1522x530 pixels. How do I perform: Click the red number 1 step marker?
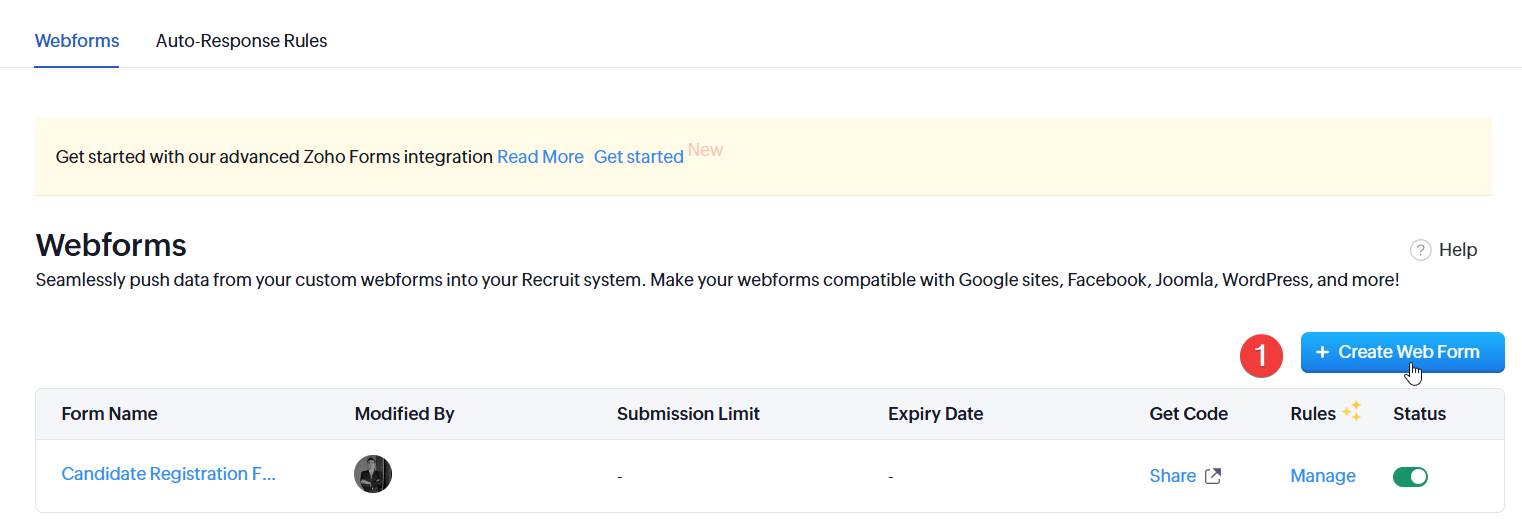[1261, 354]
